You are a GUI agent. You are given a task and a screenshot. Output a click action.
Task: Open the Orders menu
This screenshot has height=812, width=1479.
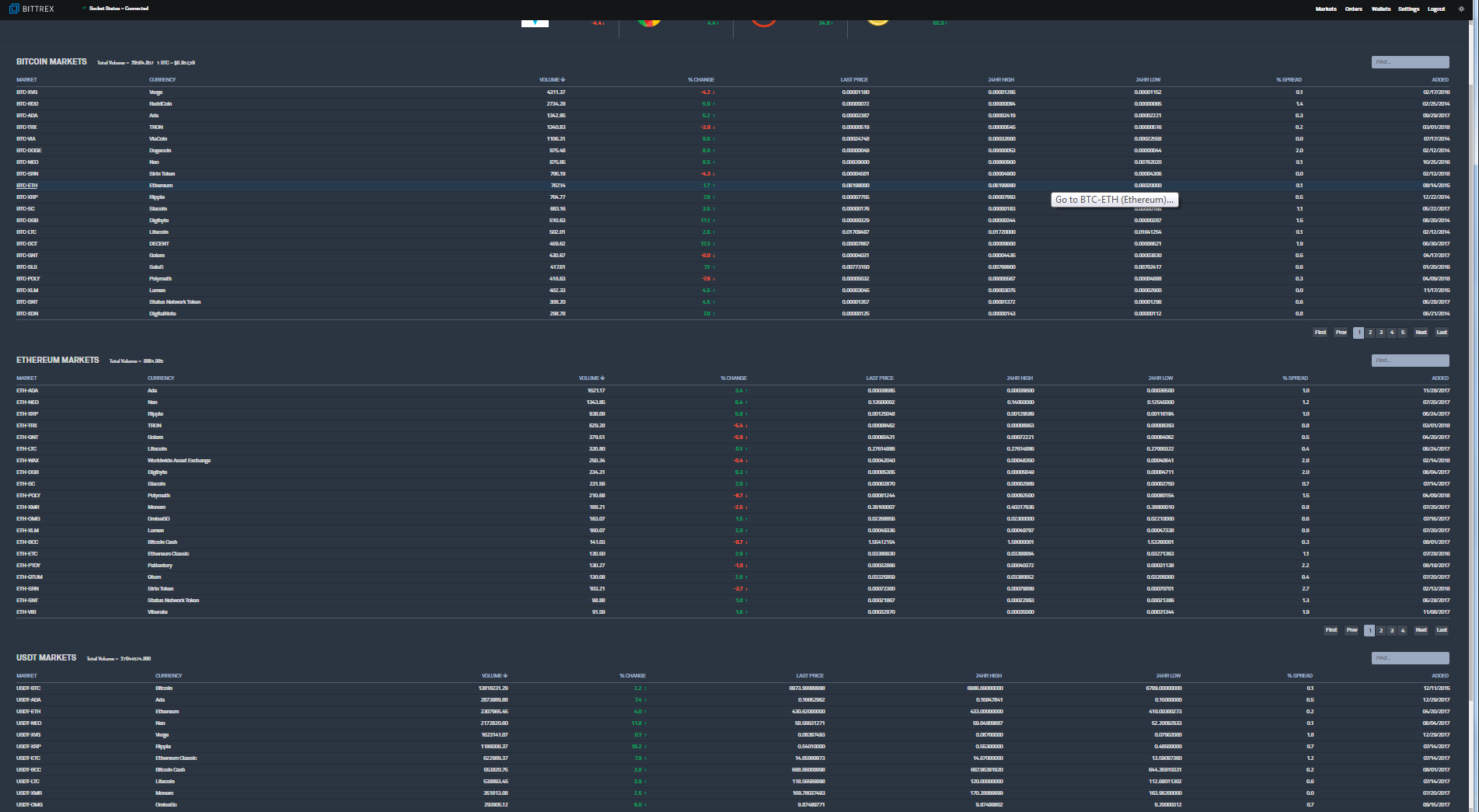(x=1354, y=9)
